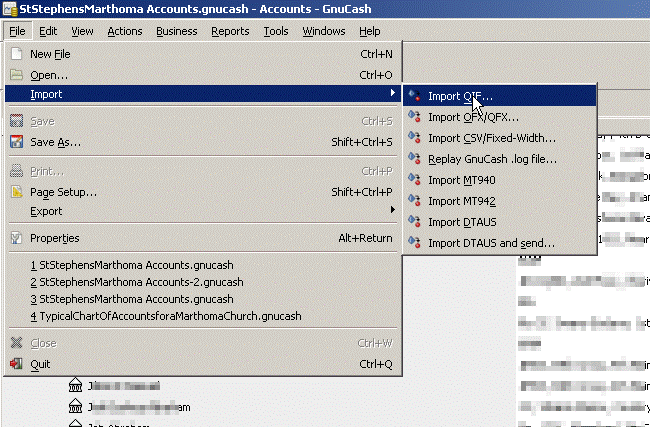Open recent file 1 StStephensMarthoma Accounts.gnucash
The height and width of the screenshot is (427, 650).
pyautogui.click(x=203, y=265)
